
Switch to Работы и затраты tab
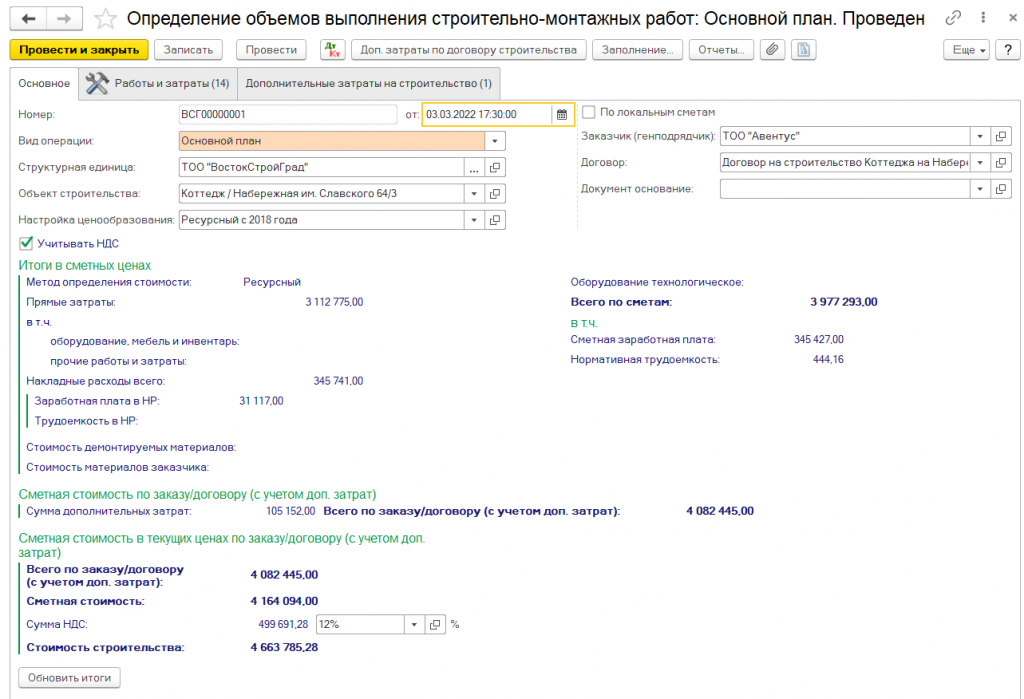pos(158,84)
